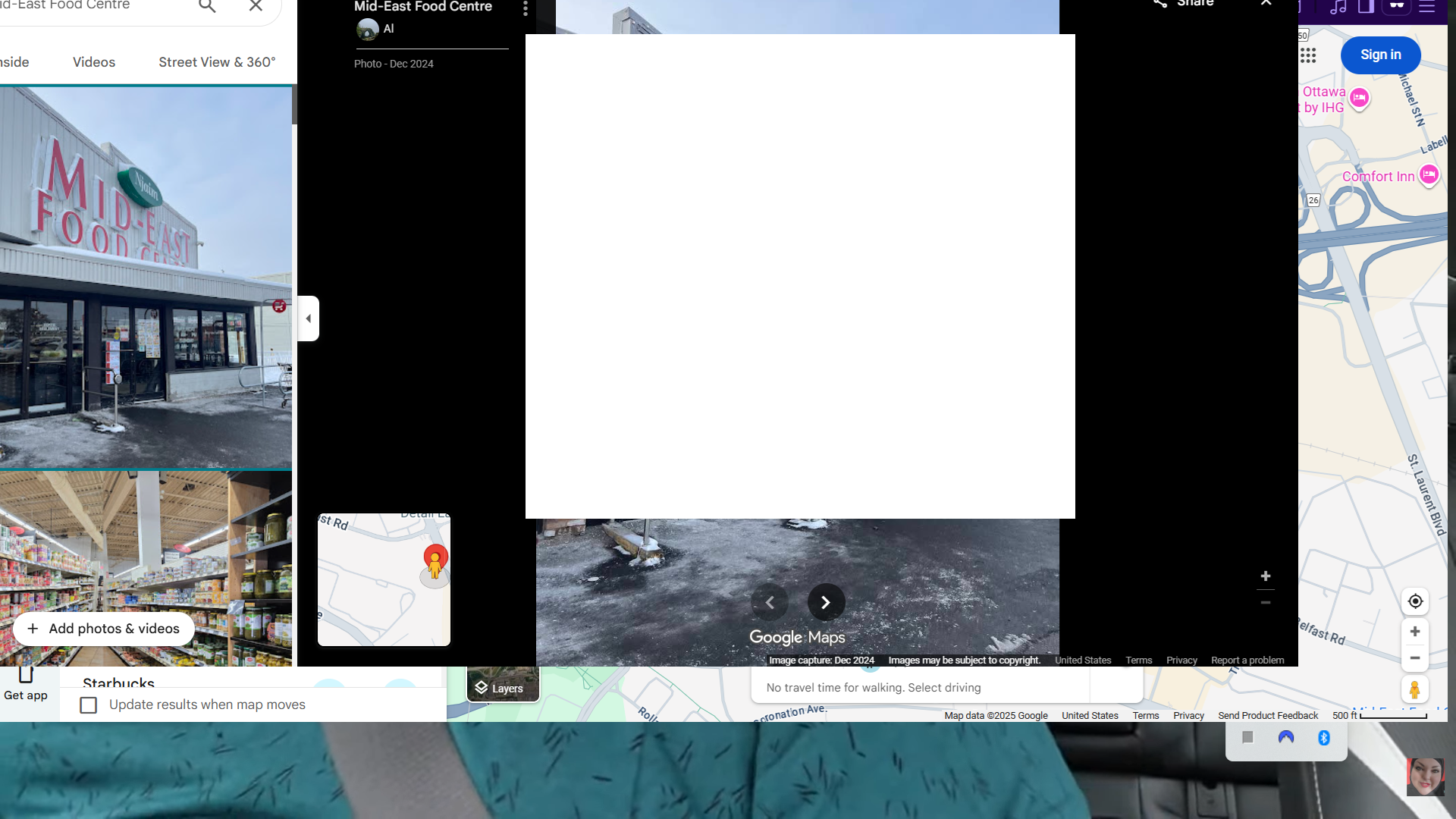
Task: Open the Google apps grid
Action: click(x=1308, y=55)
